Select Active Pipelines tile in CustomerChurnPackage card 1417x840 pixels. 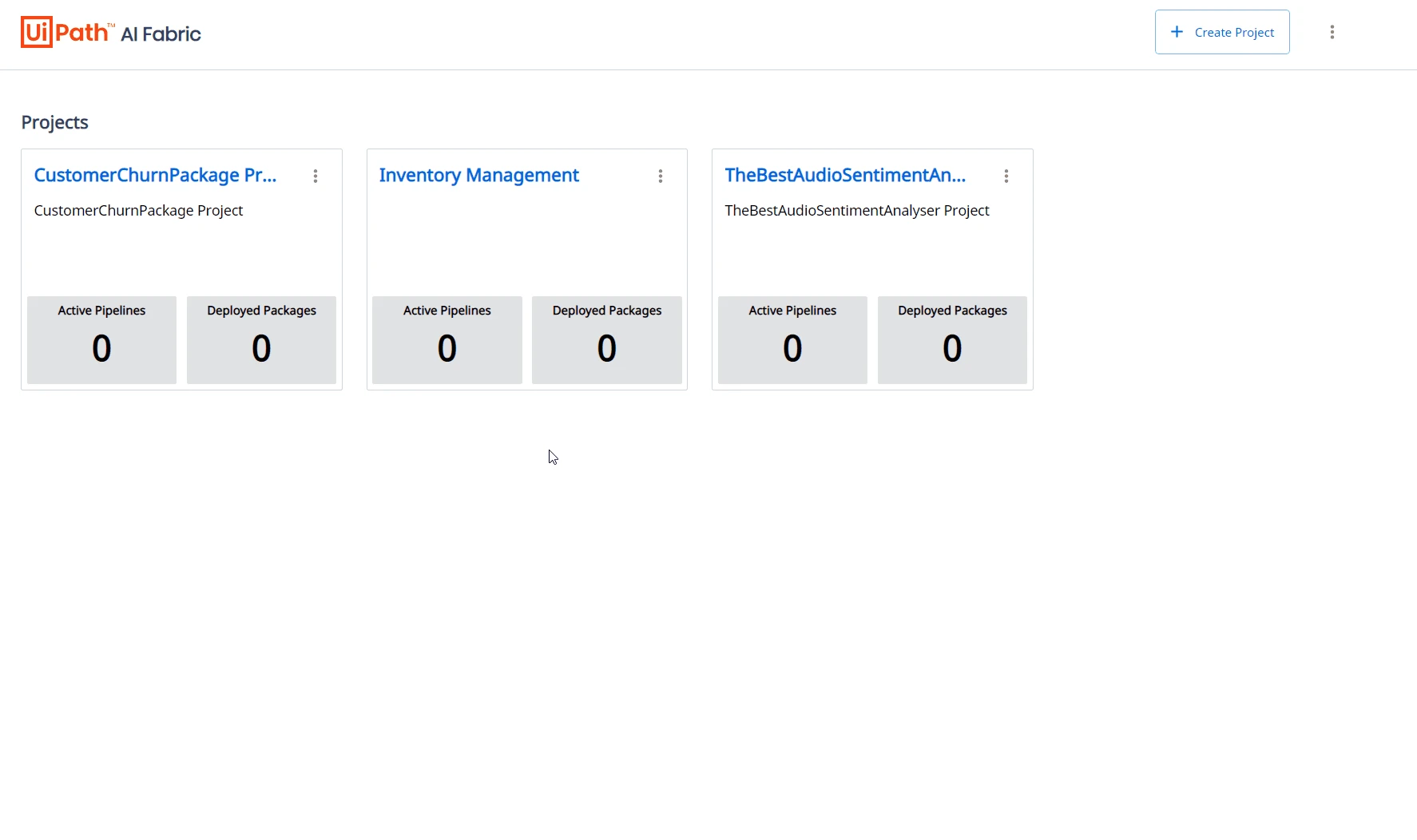click(101, 340)
